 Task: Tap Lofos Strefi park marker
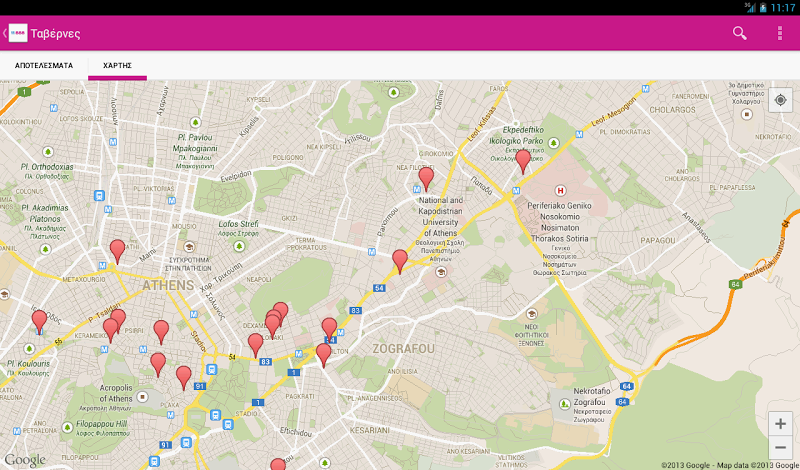click(239, 246)
